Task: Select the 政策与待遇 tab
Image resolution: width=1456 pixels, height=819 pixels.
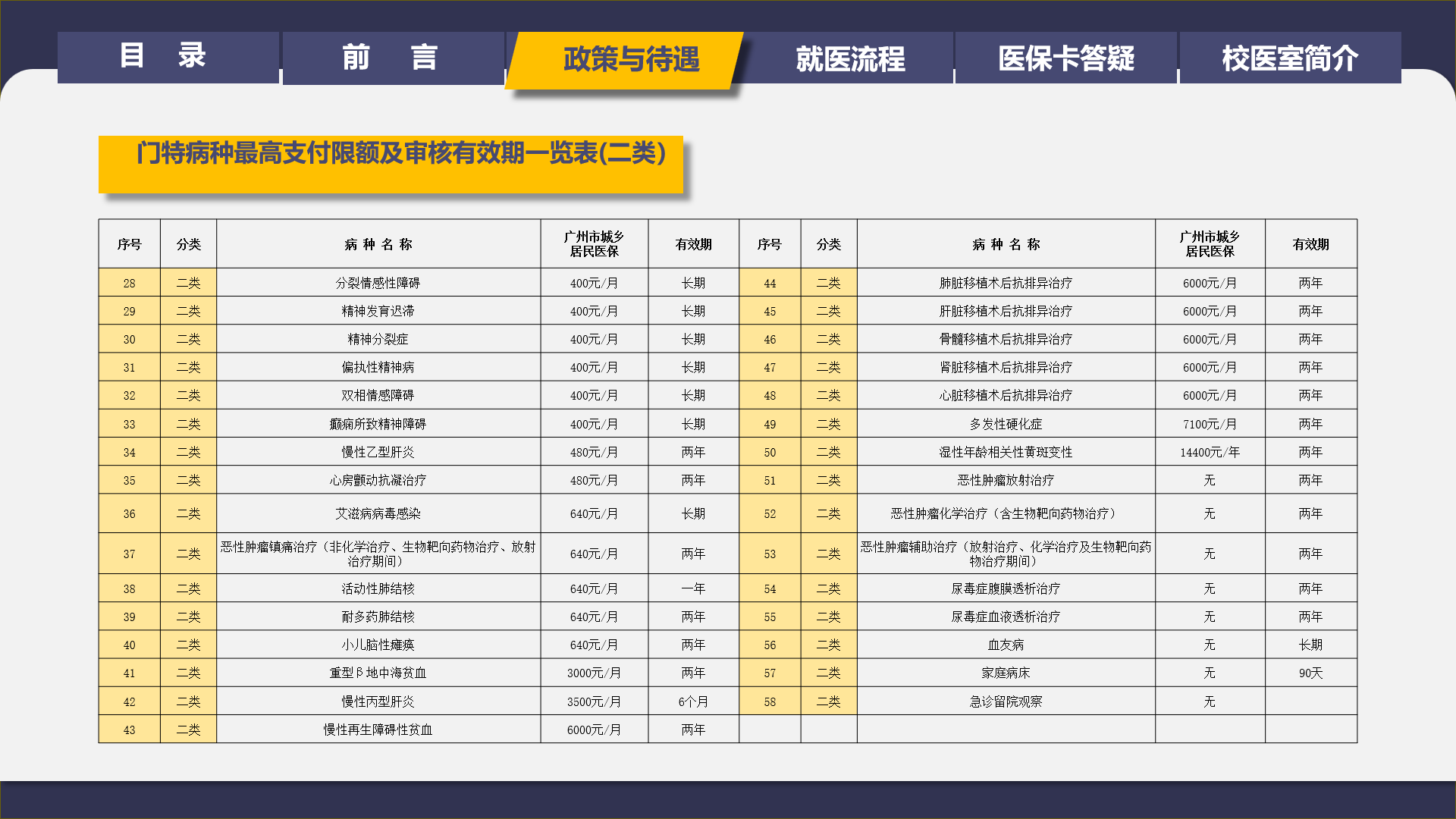Action: [625, 60]
